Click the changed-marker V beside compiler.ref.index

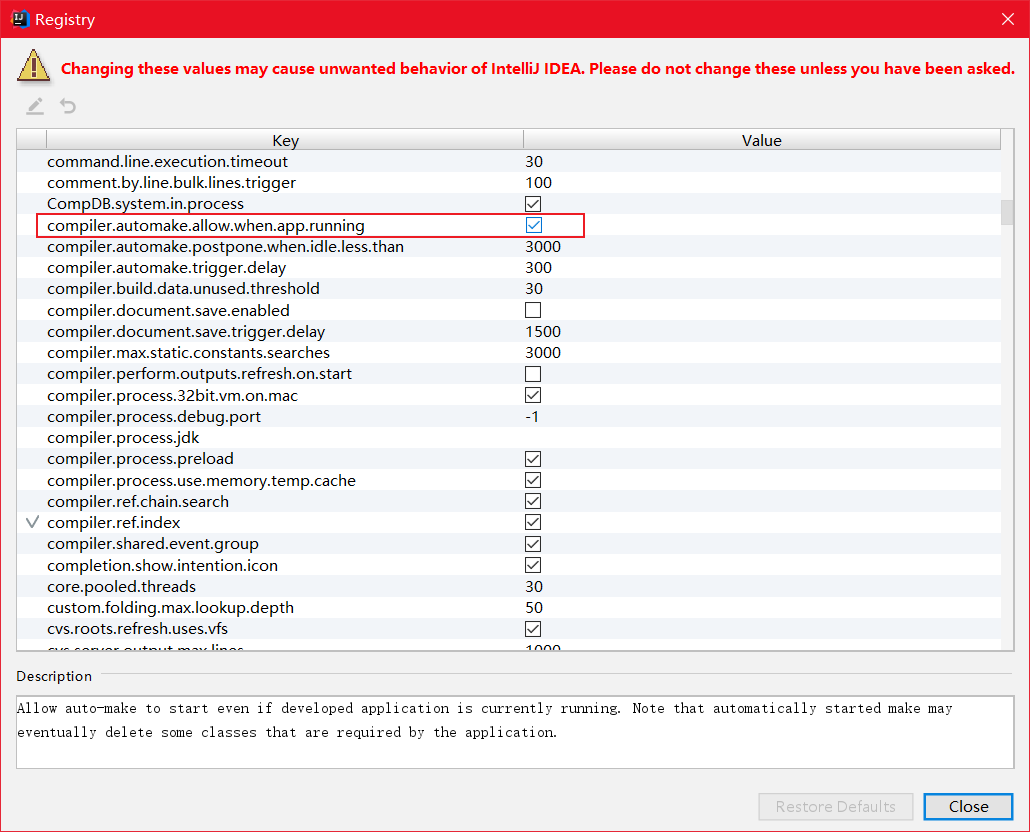32,523
